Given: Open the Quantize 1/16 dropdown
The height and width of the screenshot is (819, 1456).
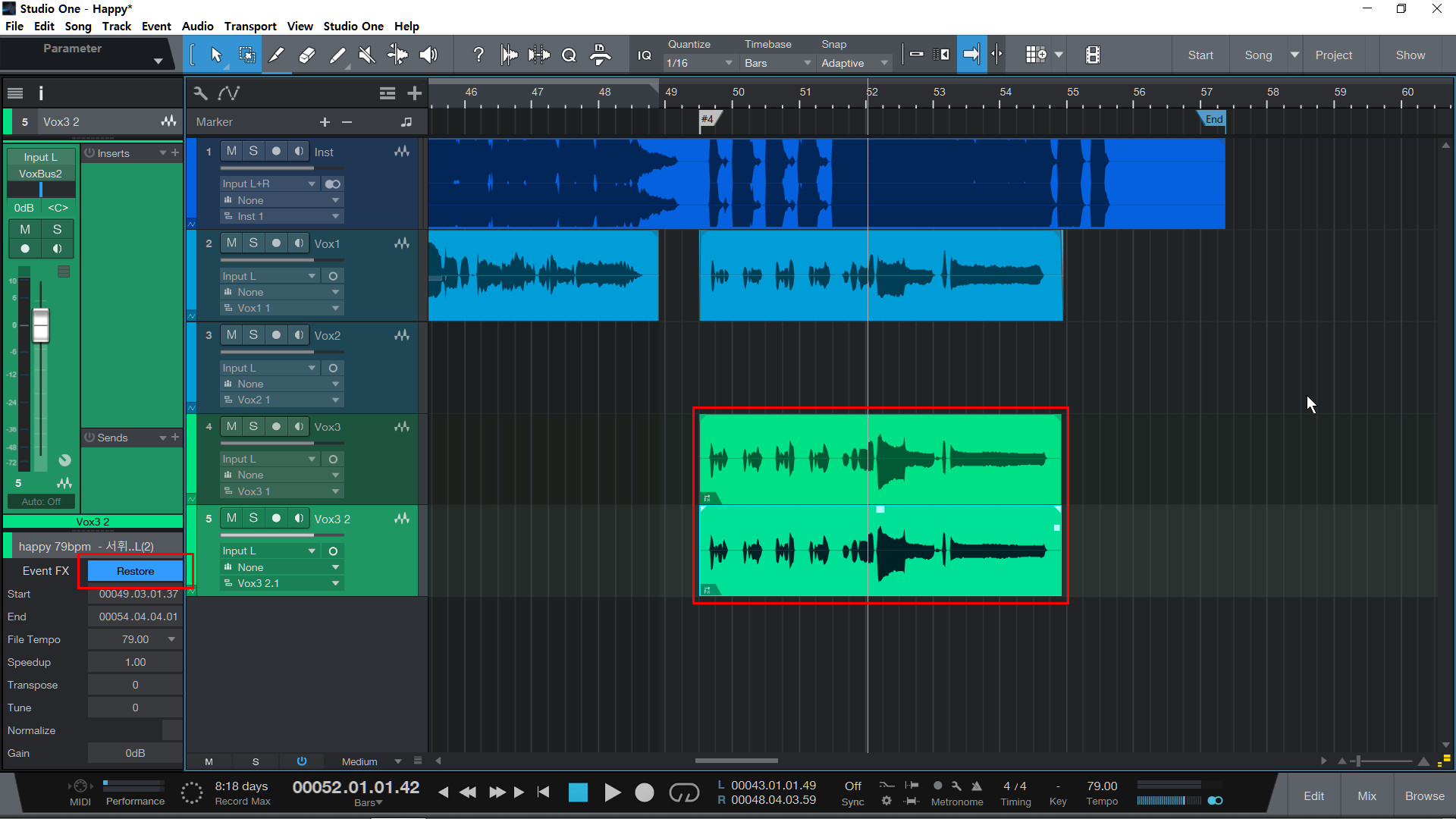Looking at the screenshot, I should point(698,63).
